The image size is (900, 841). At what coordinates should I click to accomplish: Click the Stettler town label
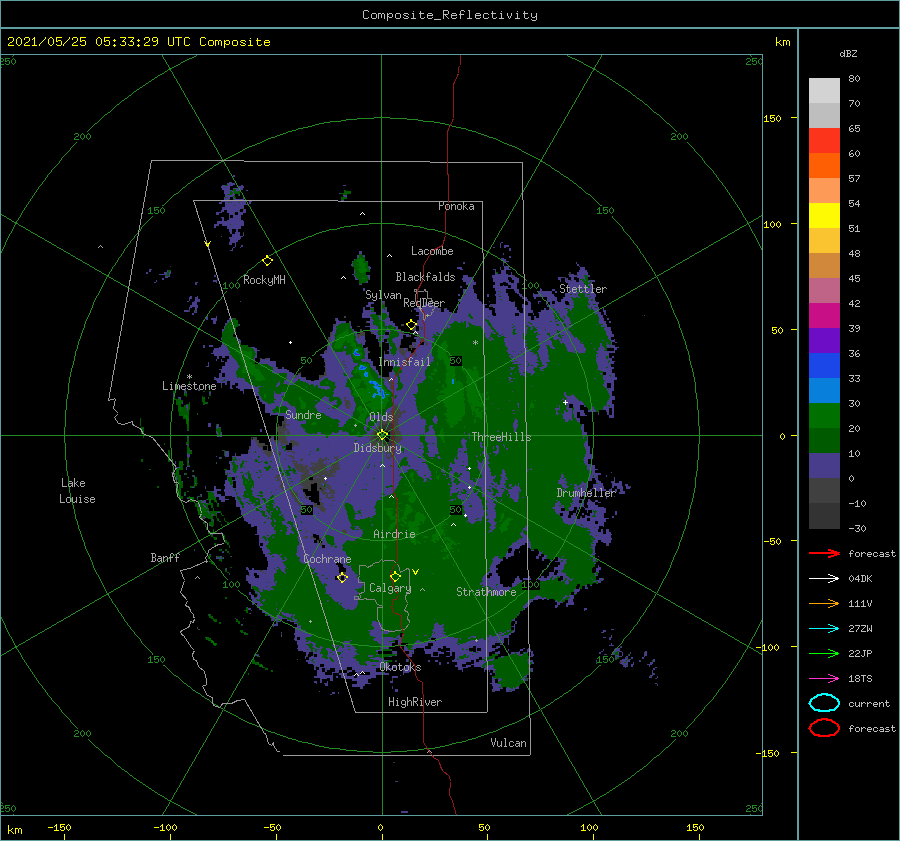click(x=583, y=289)
